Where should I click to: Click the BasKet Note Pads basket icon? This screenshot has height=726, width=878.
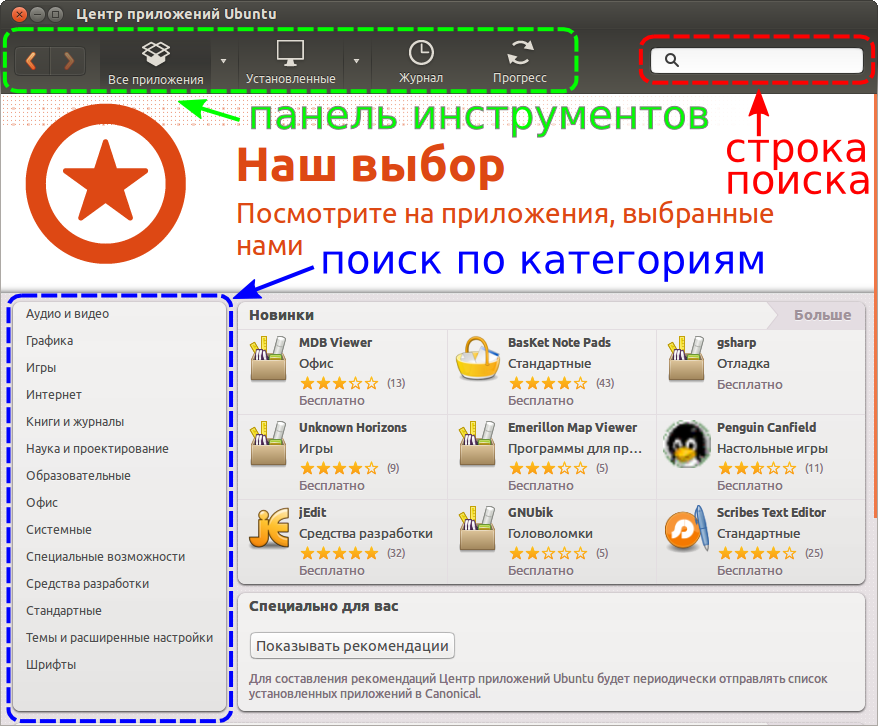click(478, 358)
